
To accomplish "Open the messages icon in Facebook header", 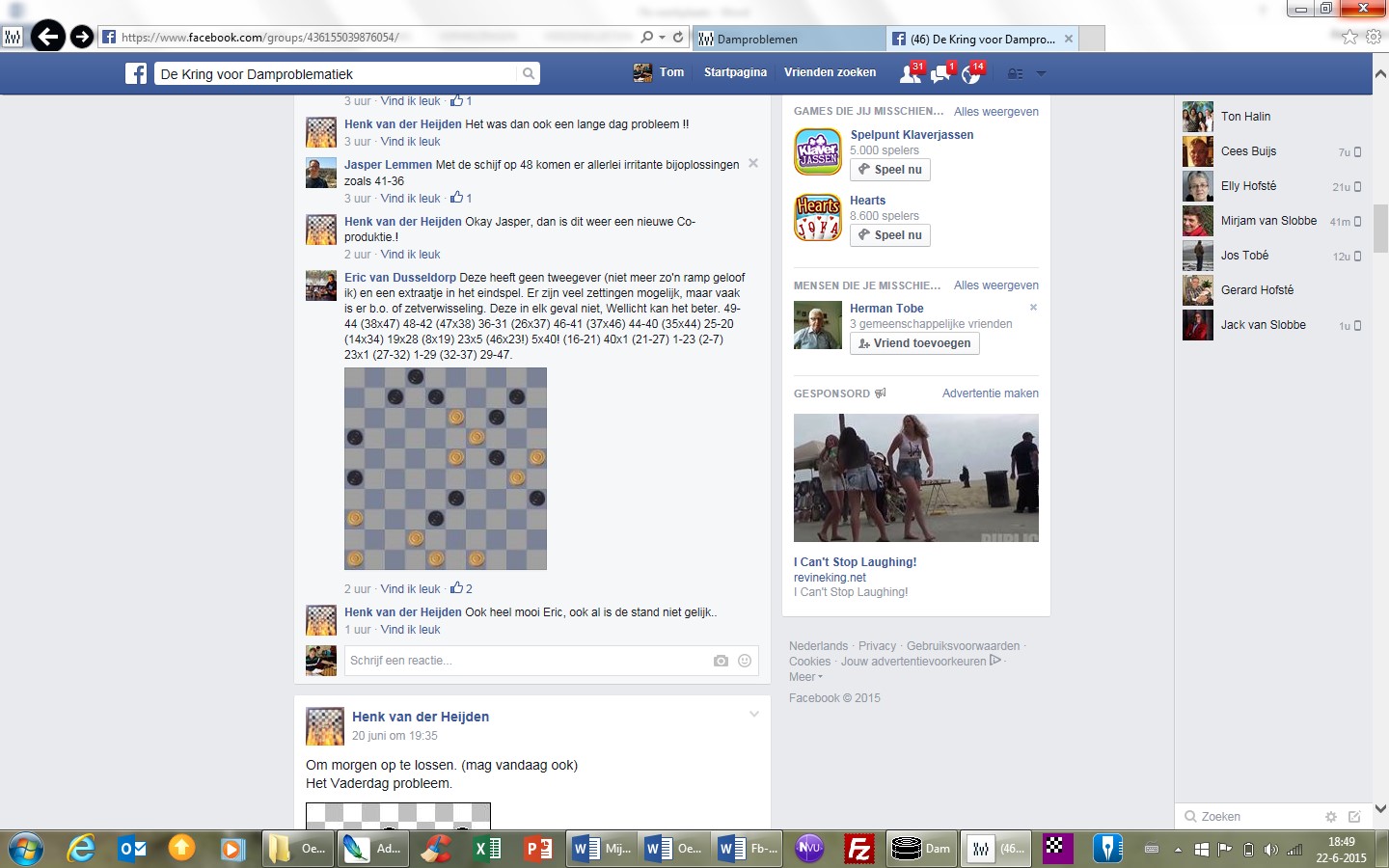I will [x=940, y=74].
